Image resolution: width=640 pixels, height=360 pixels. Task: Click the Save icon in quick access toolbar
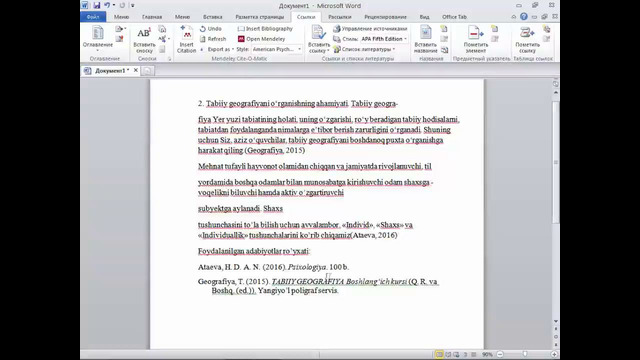(x=97, y=5)
